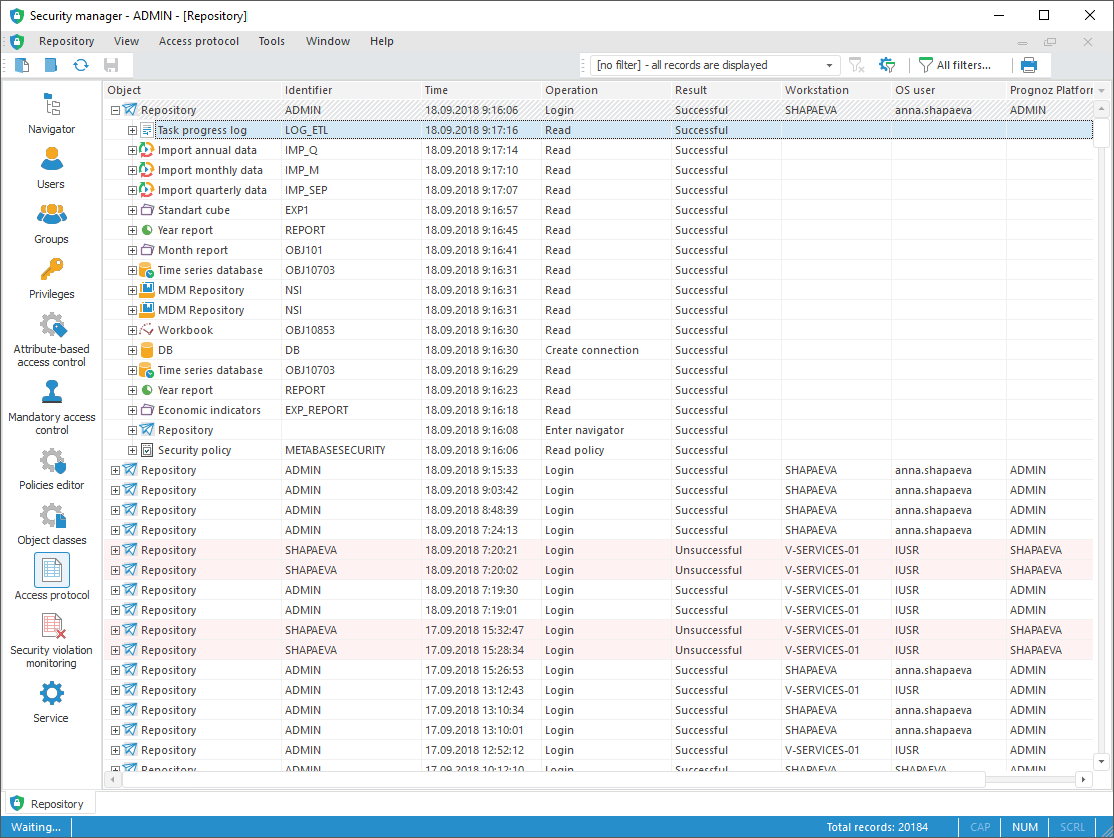Click the Print icon in toolbar

pyautogui.click(x=1029, y=65)
